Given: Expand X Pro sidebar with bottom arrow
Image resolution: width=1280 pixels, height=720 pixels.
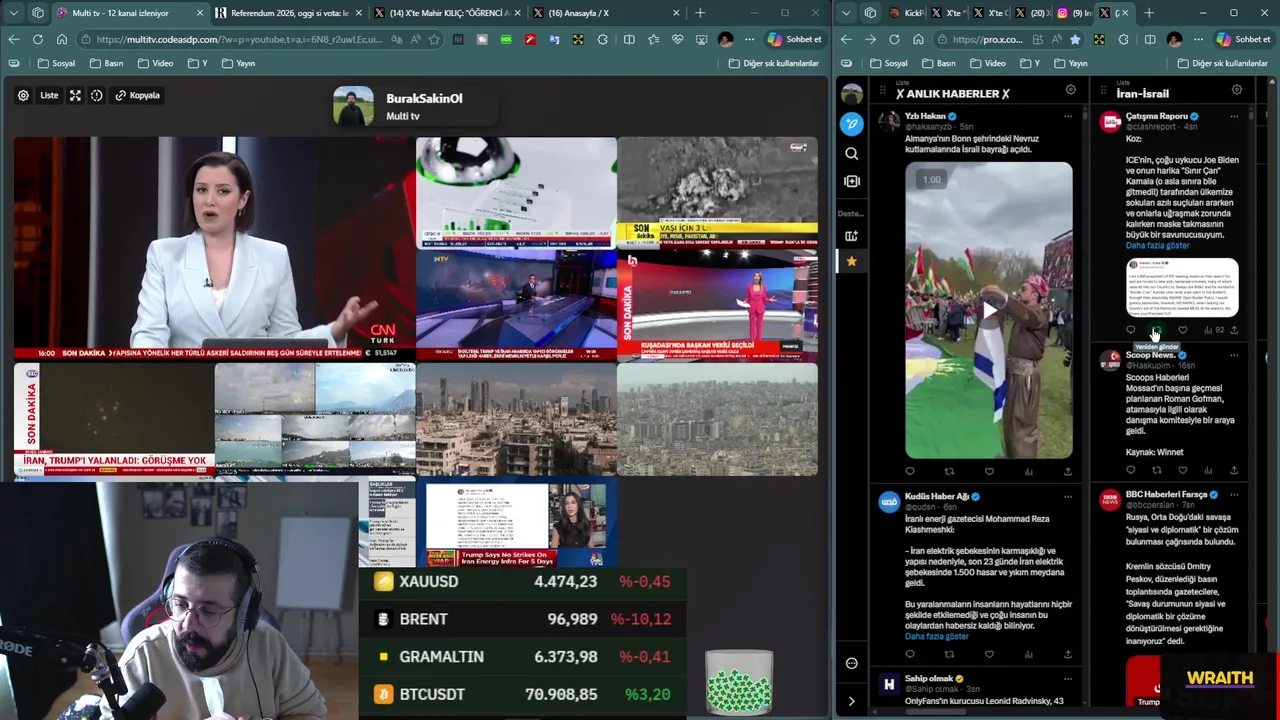Looking at the screenshot, I should pos(851,701).
